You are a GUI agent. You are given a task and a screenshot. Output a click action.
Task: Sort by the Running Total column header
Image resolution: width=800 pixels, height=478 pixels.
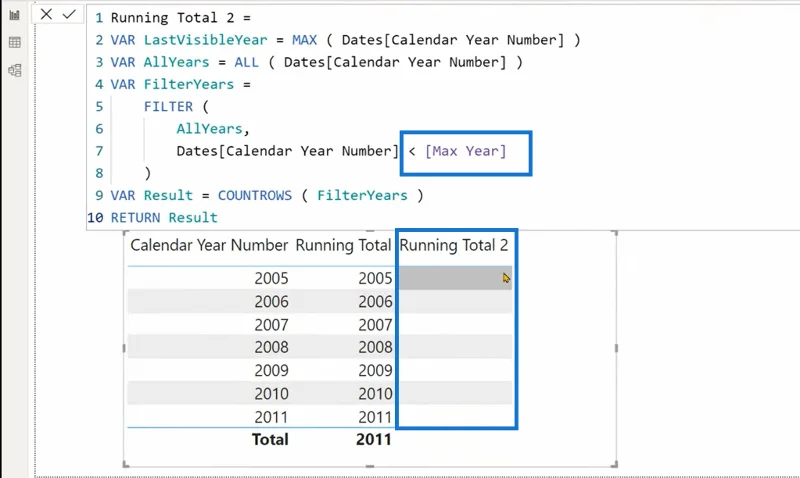point(343,245)
